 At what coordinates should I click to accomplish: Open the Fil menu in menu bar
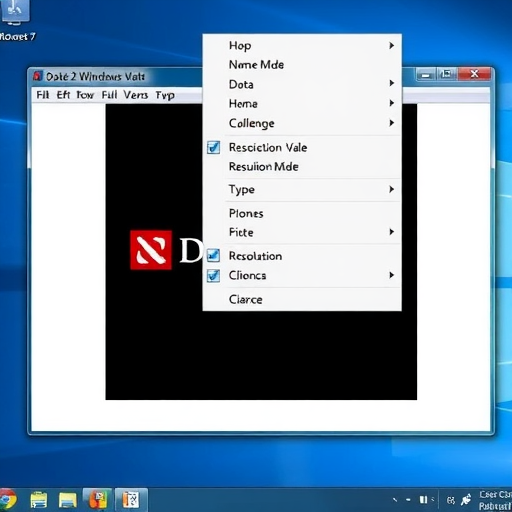43,95
